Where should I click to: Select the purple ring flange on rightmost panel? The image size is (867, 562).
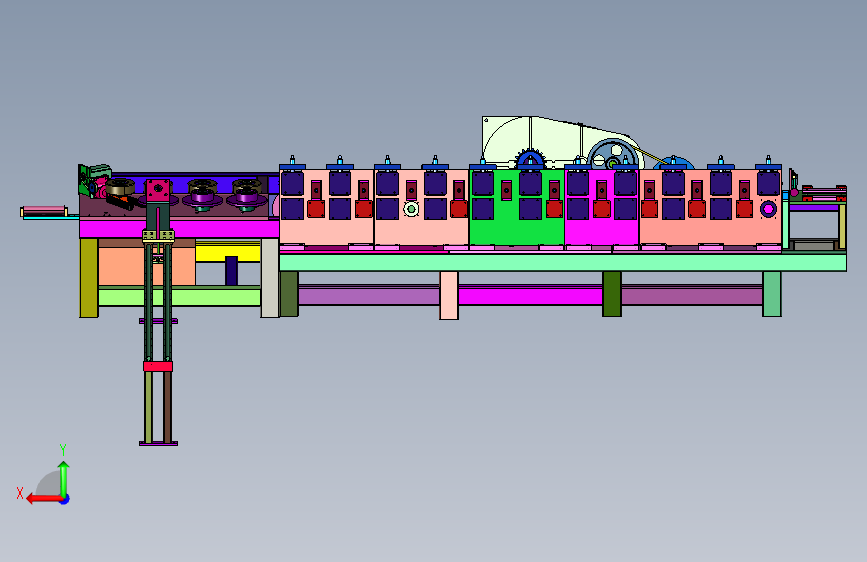click(x=768, y=209)
